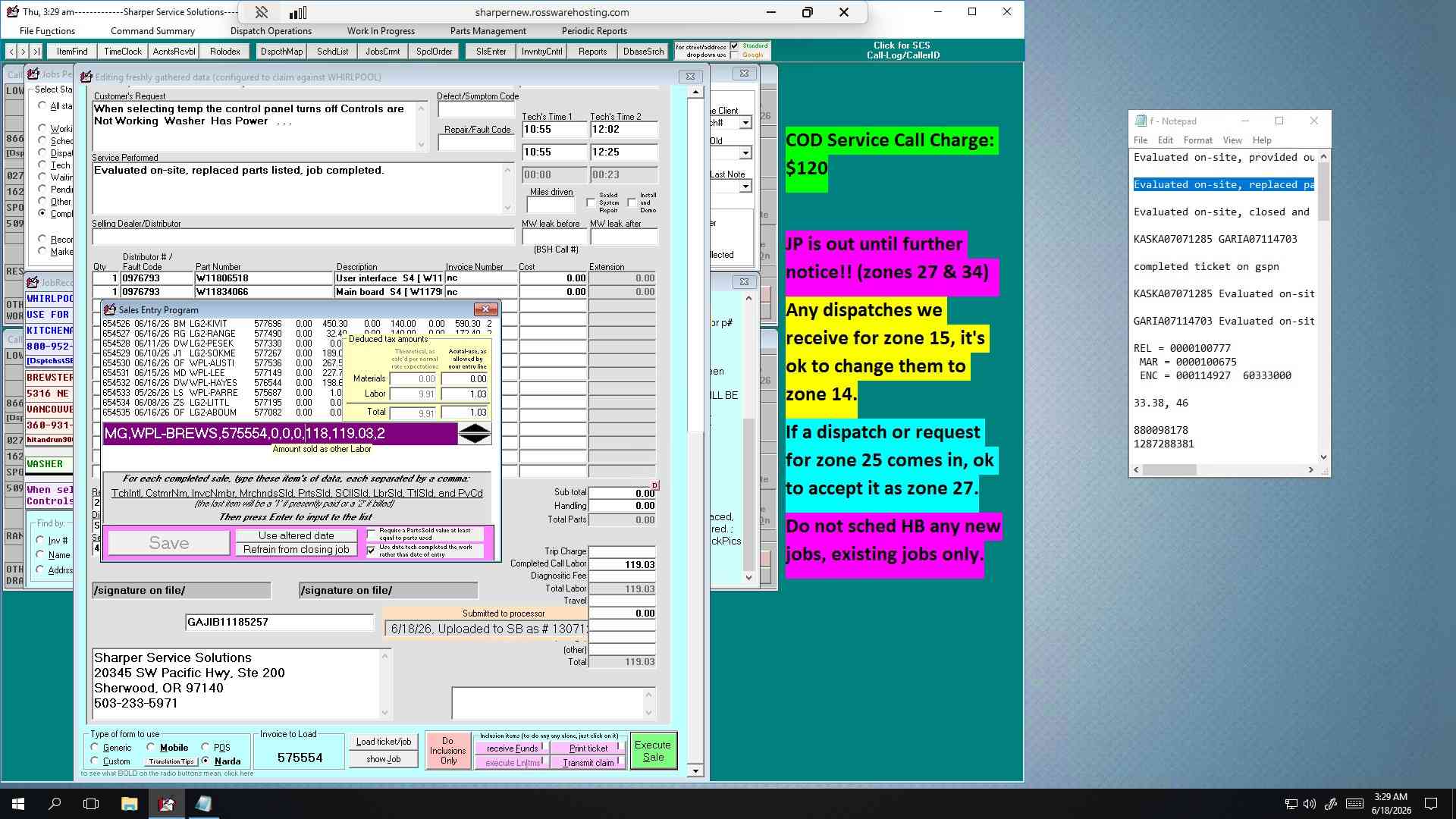This screenshot has height=819, width=1456.
Task: Click the Task View taskbar icon
Action: click(x=91, y=804)
